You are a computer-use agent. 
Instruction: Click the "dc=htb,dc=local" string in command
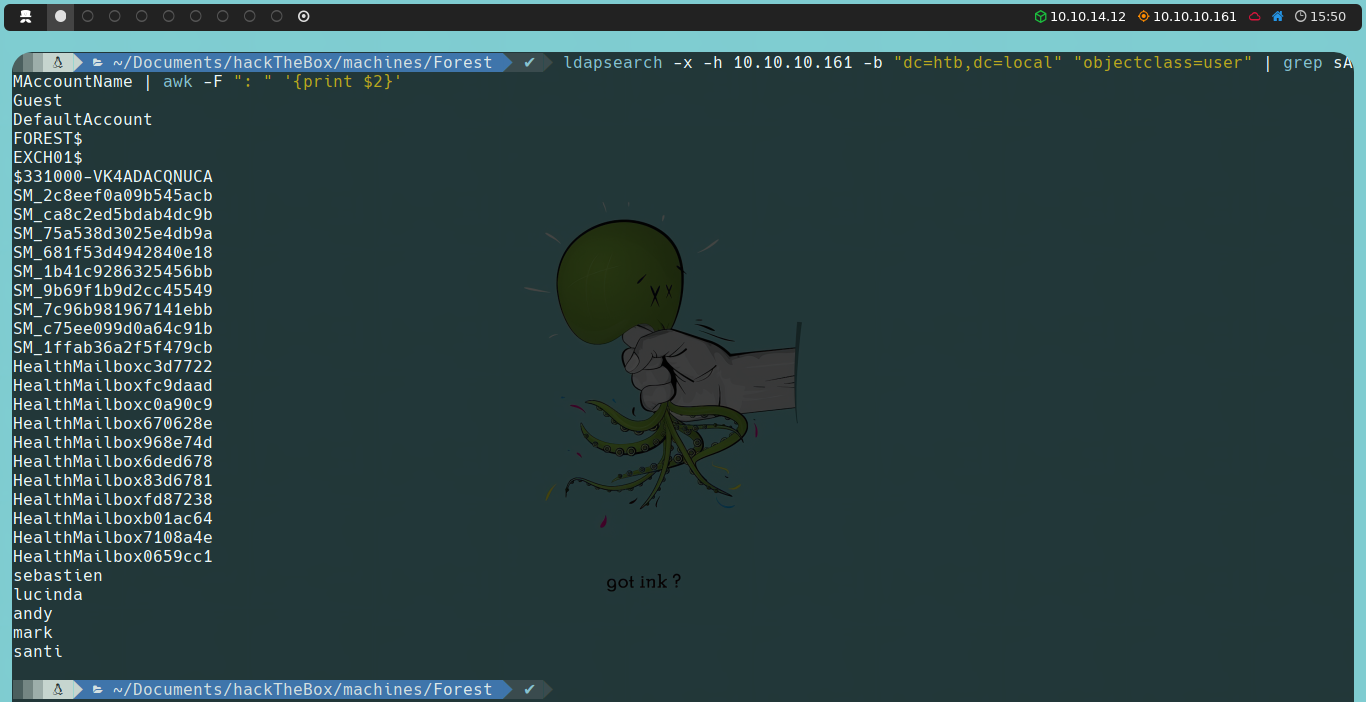[978, 62]
